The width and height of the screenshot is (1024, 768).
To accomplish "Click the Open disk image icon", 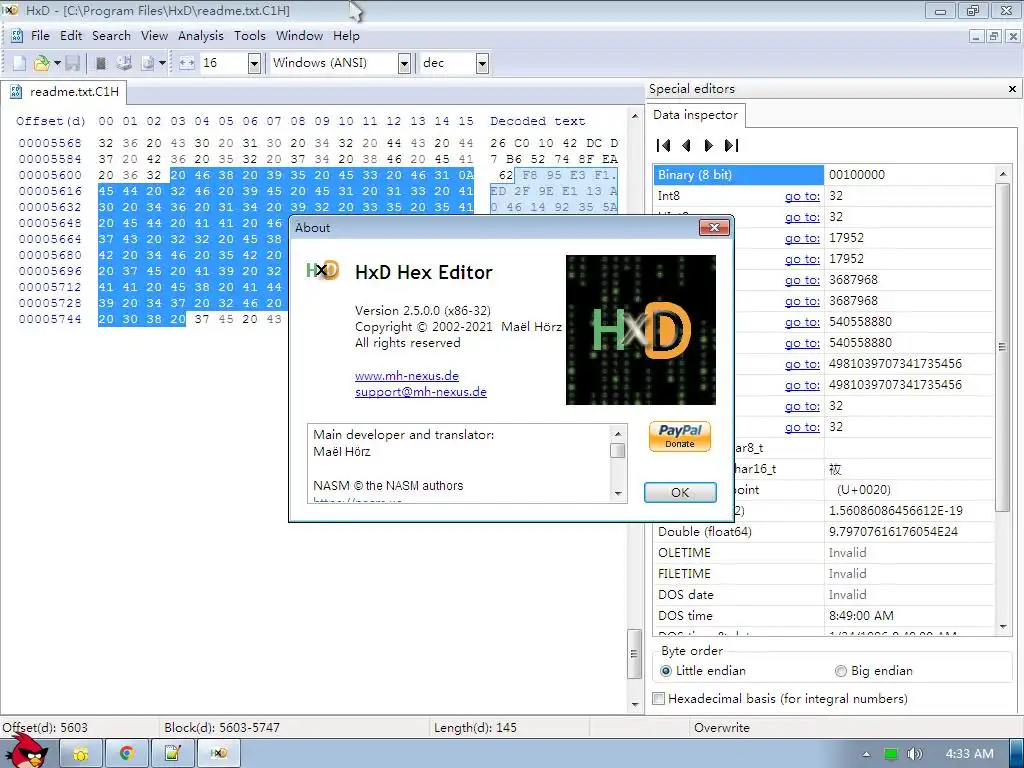I will 148,63.
